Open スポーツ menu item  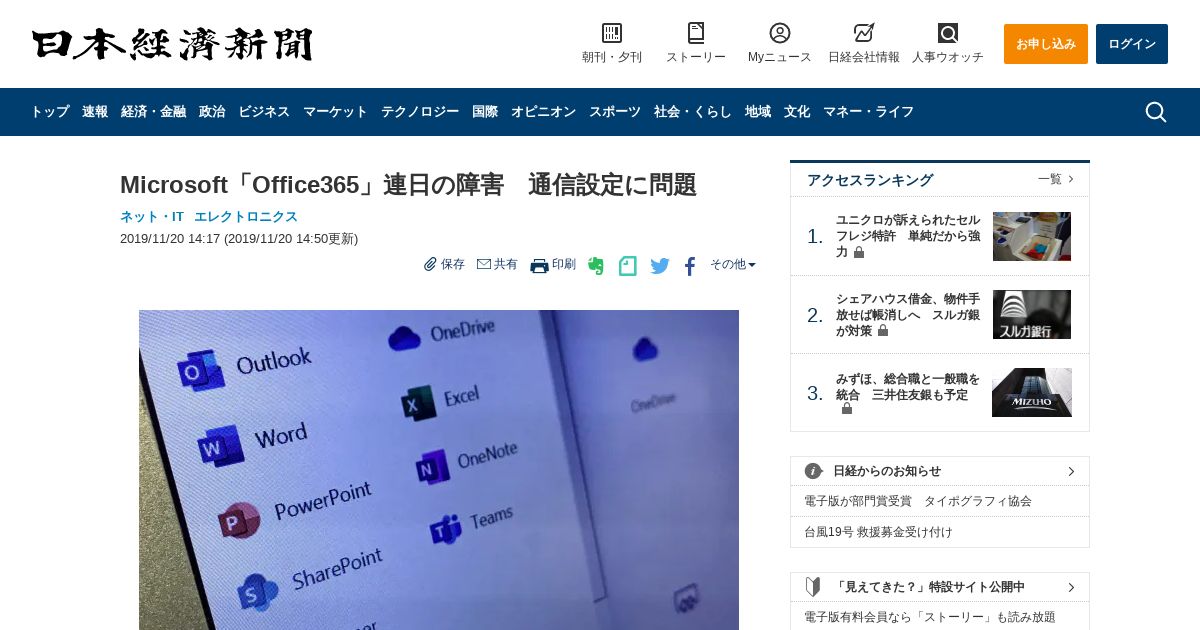[615, 112]
